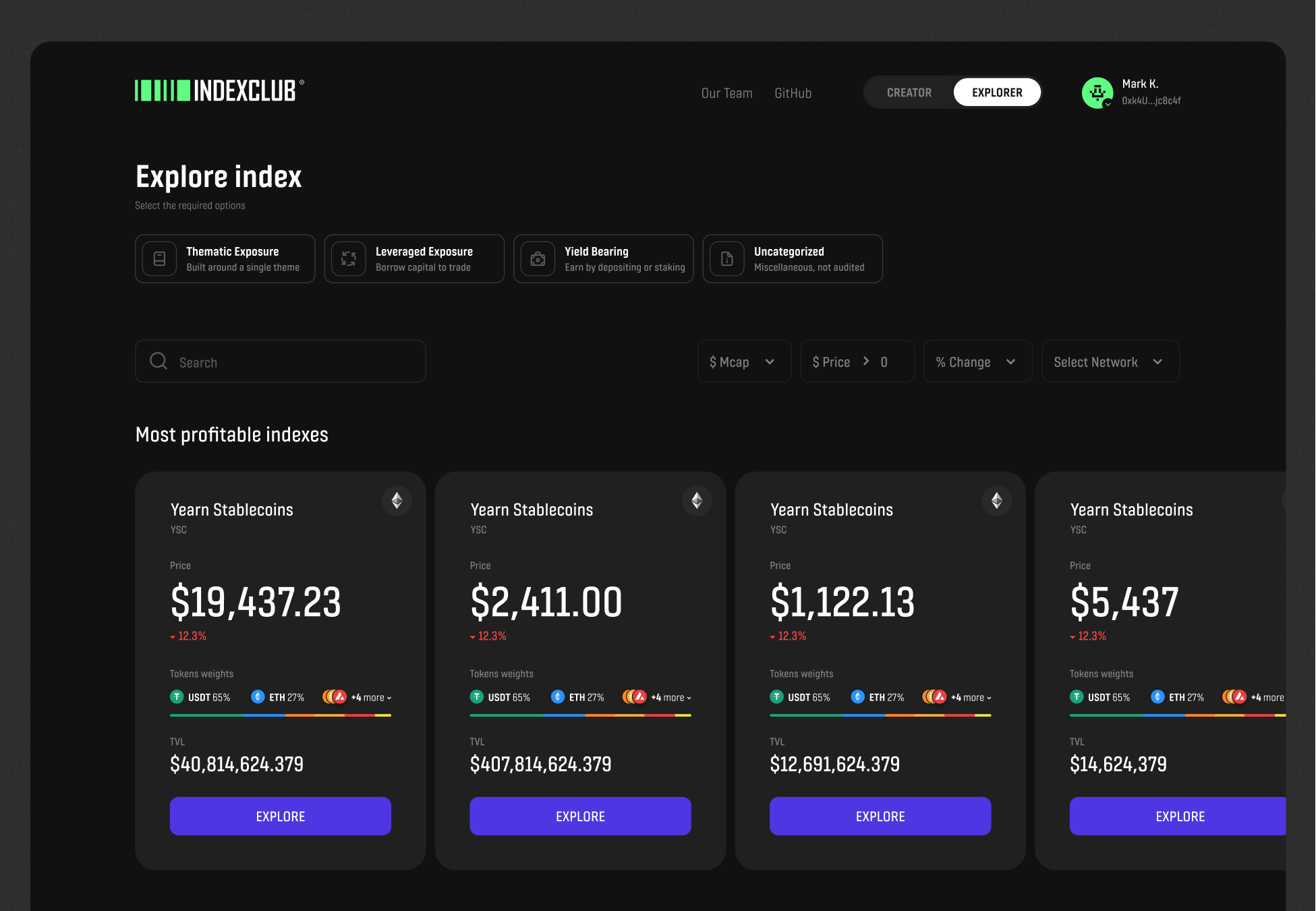Click the IndexClub logo
This screenshot has height=911, width=1316.
219,90
